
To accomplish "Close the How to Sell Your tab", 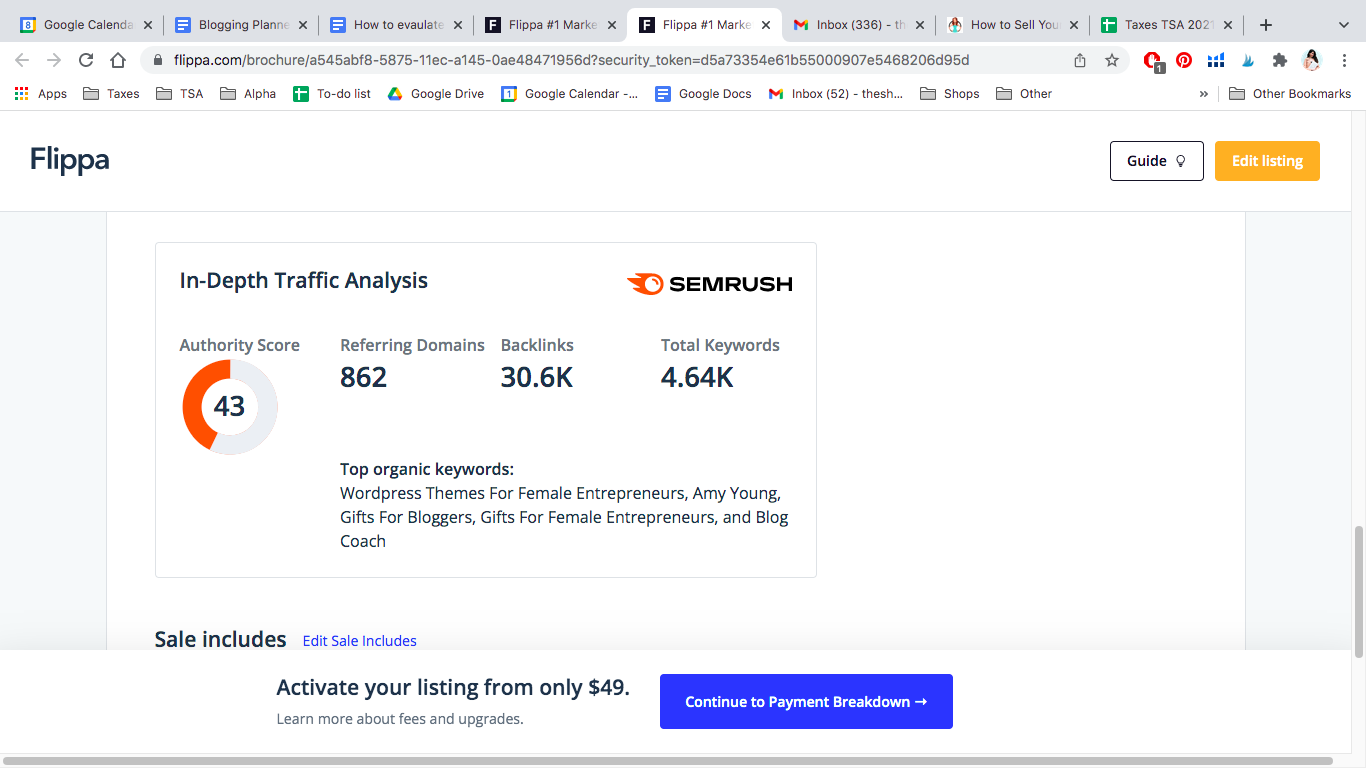I will tap(1074, 25).
